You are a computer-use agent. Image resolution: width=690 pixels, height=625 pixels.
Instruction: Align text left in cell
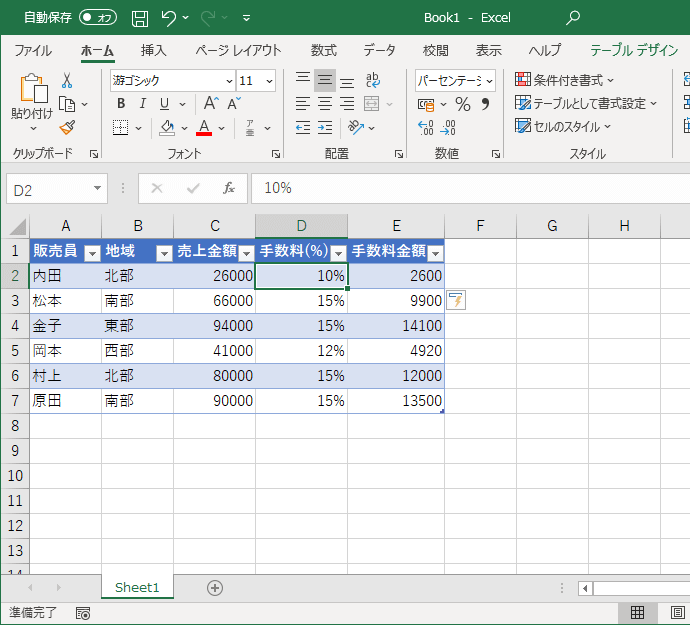click(x=303, y=104)
